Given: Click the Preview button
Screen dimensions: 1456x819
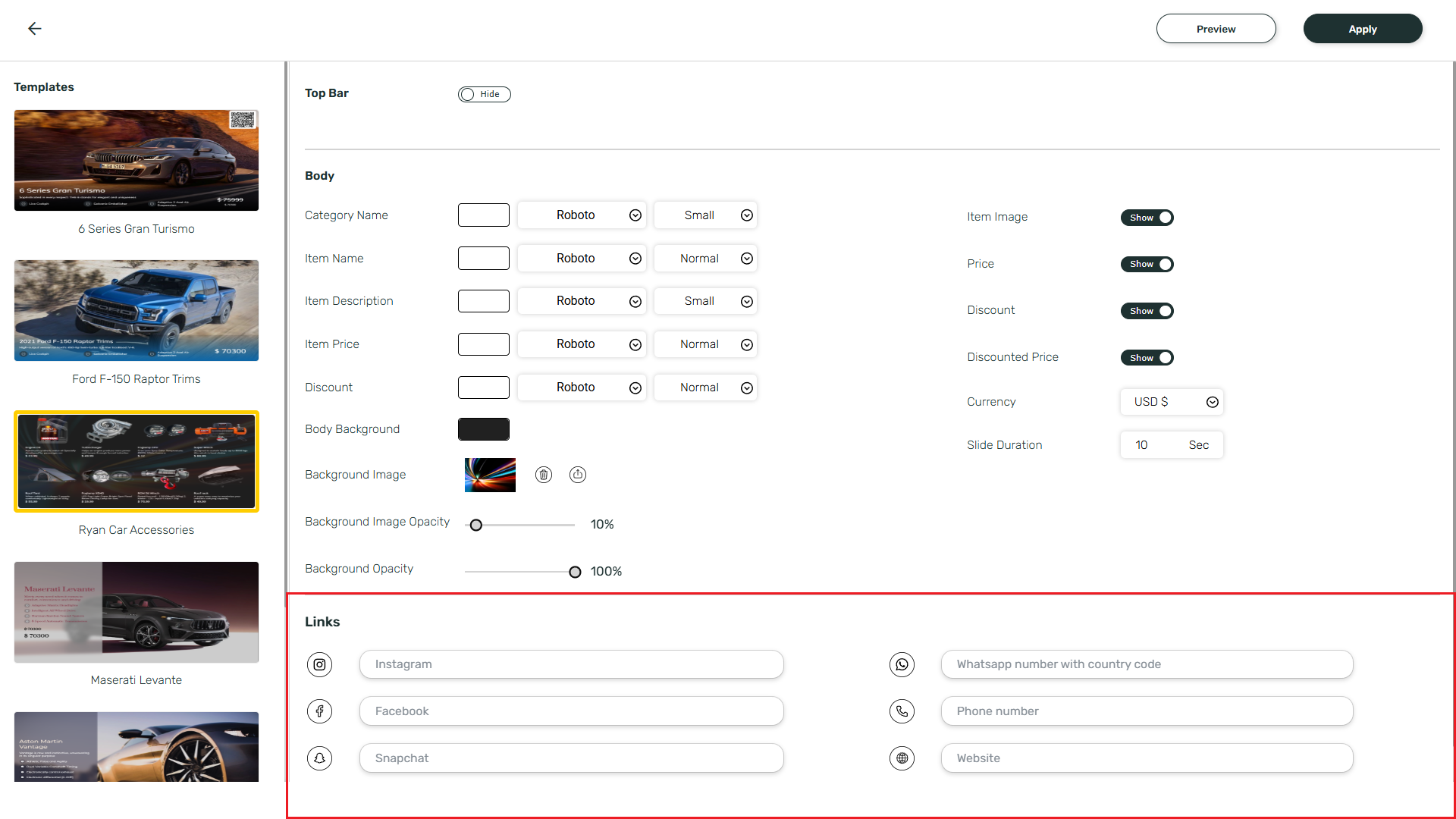Looking at the screenshot, I should [x=1216, y=29].
